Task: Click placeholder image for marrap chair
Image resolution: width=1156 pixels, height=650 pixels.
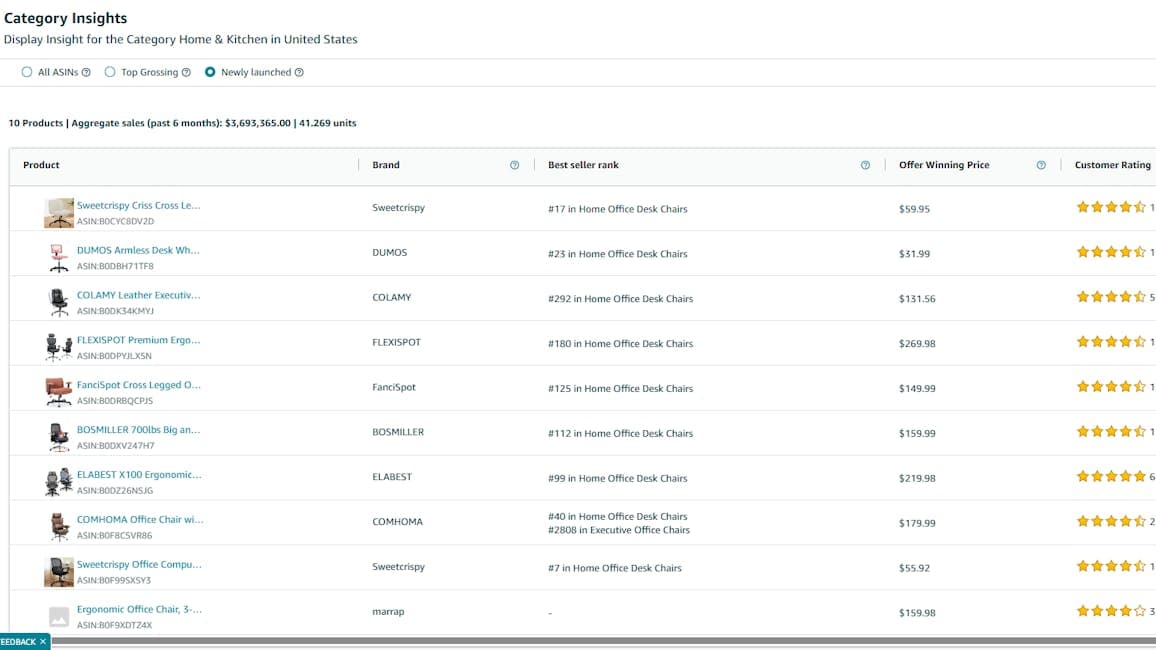Action: (x=59, y=616)
